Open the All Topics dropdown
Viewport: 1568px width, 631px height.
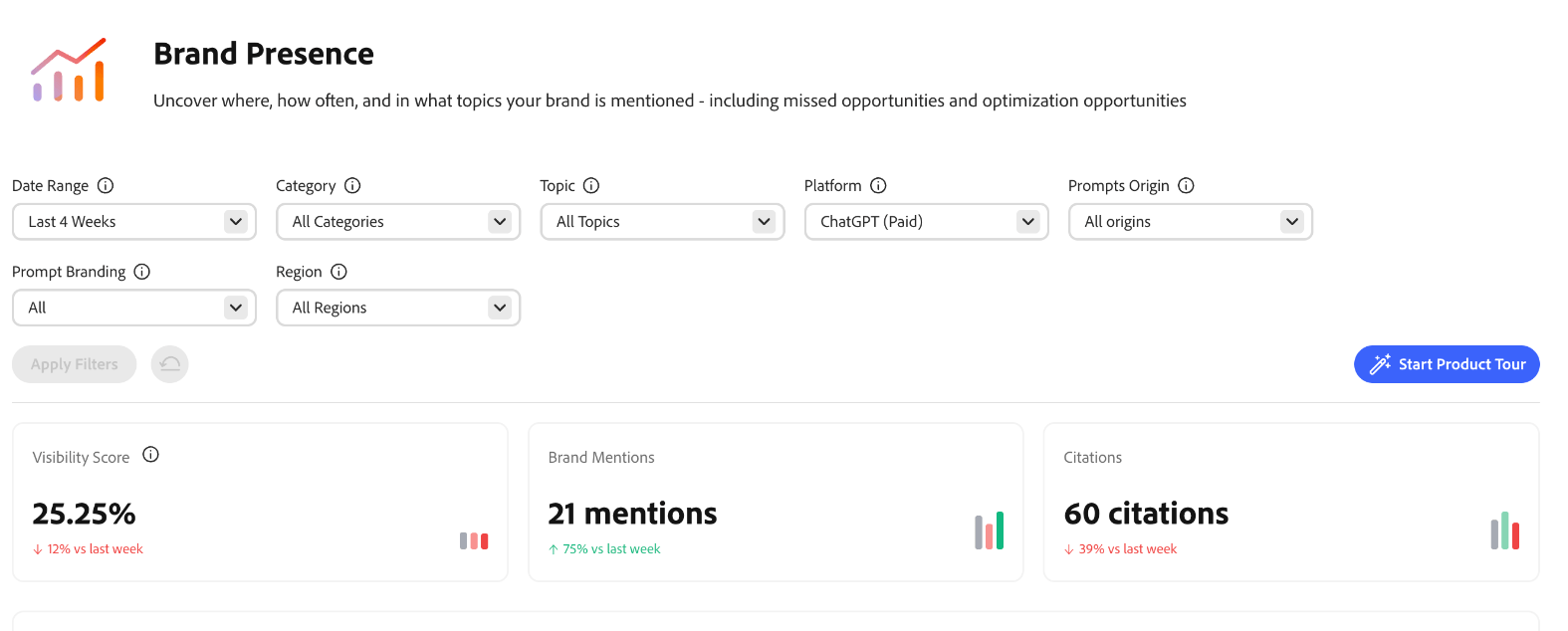pos(662,222)
